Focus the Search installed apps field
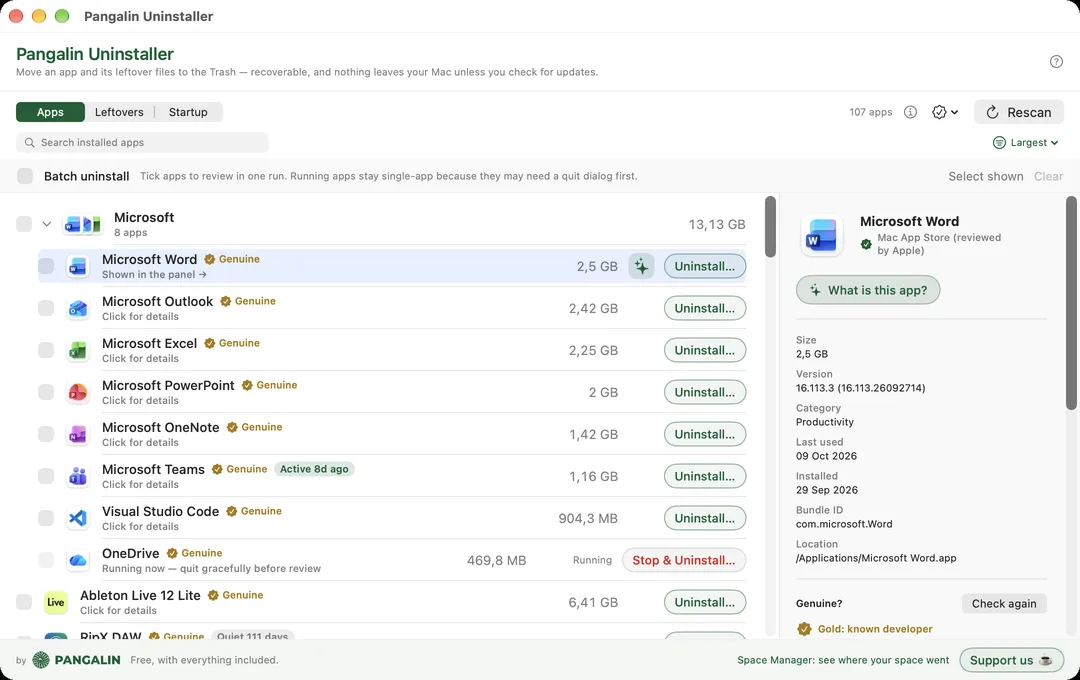This screenshot has width=1080, height=680. click(142, 143)
